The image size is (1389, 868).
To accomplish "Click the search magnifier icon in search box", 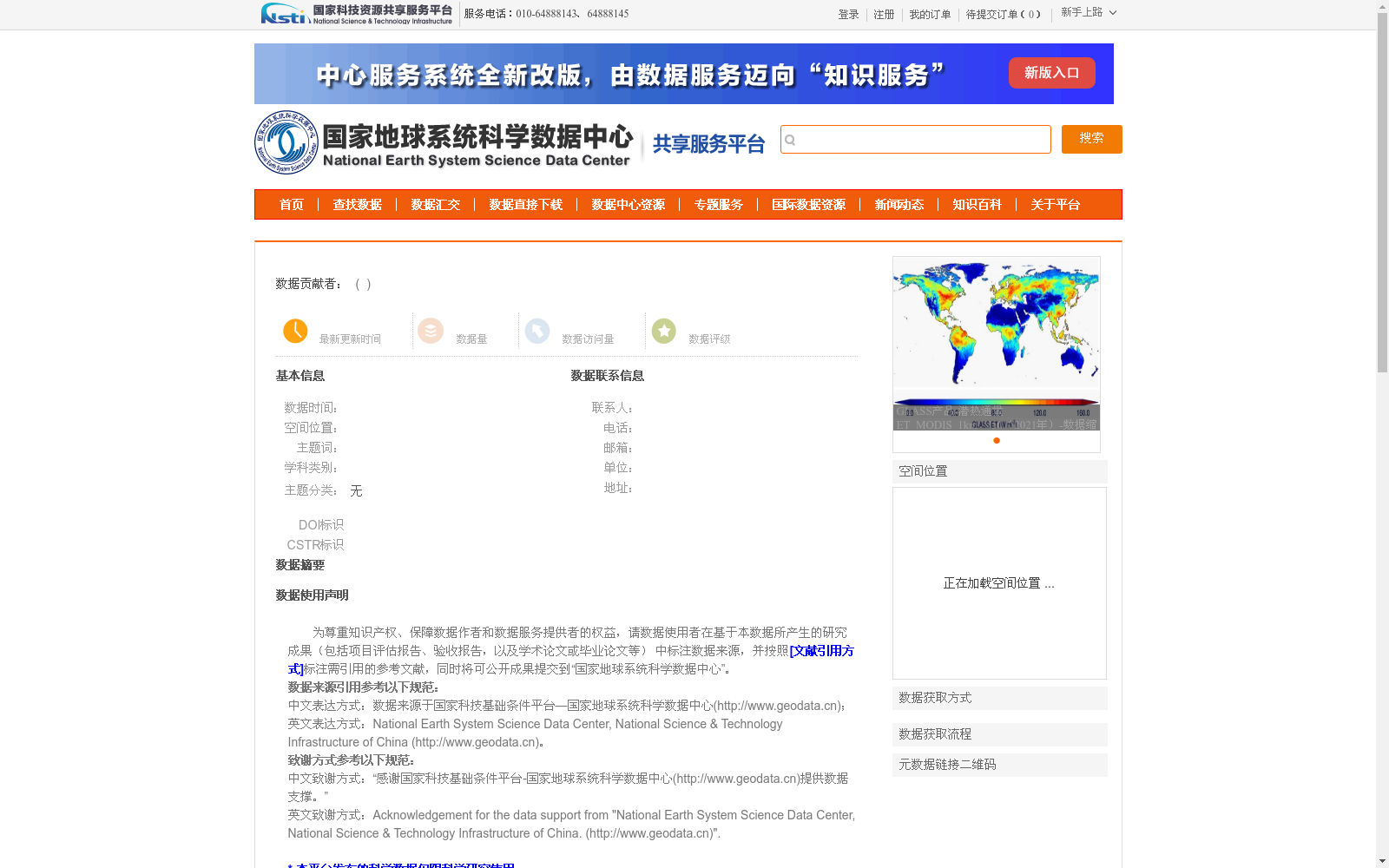I will [x=790, y=140].
